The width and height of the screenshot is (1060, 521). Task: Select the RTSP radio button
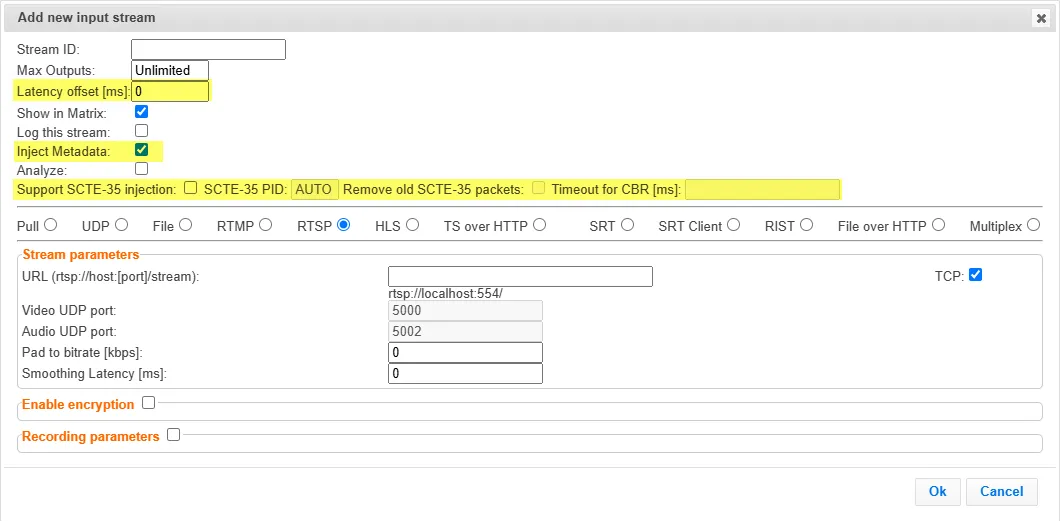coord(343,224)
